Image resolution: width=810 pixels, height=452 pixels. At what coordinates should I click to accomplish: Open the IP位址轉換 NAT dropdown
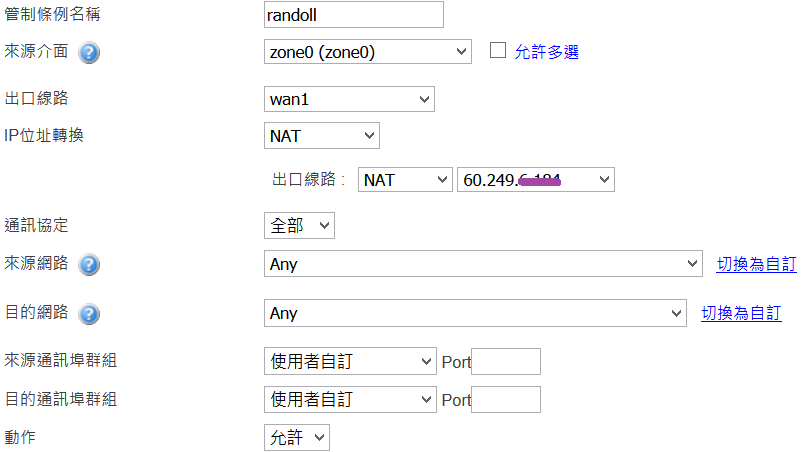point(320,135)
